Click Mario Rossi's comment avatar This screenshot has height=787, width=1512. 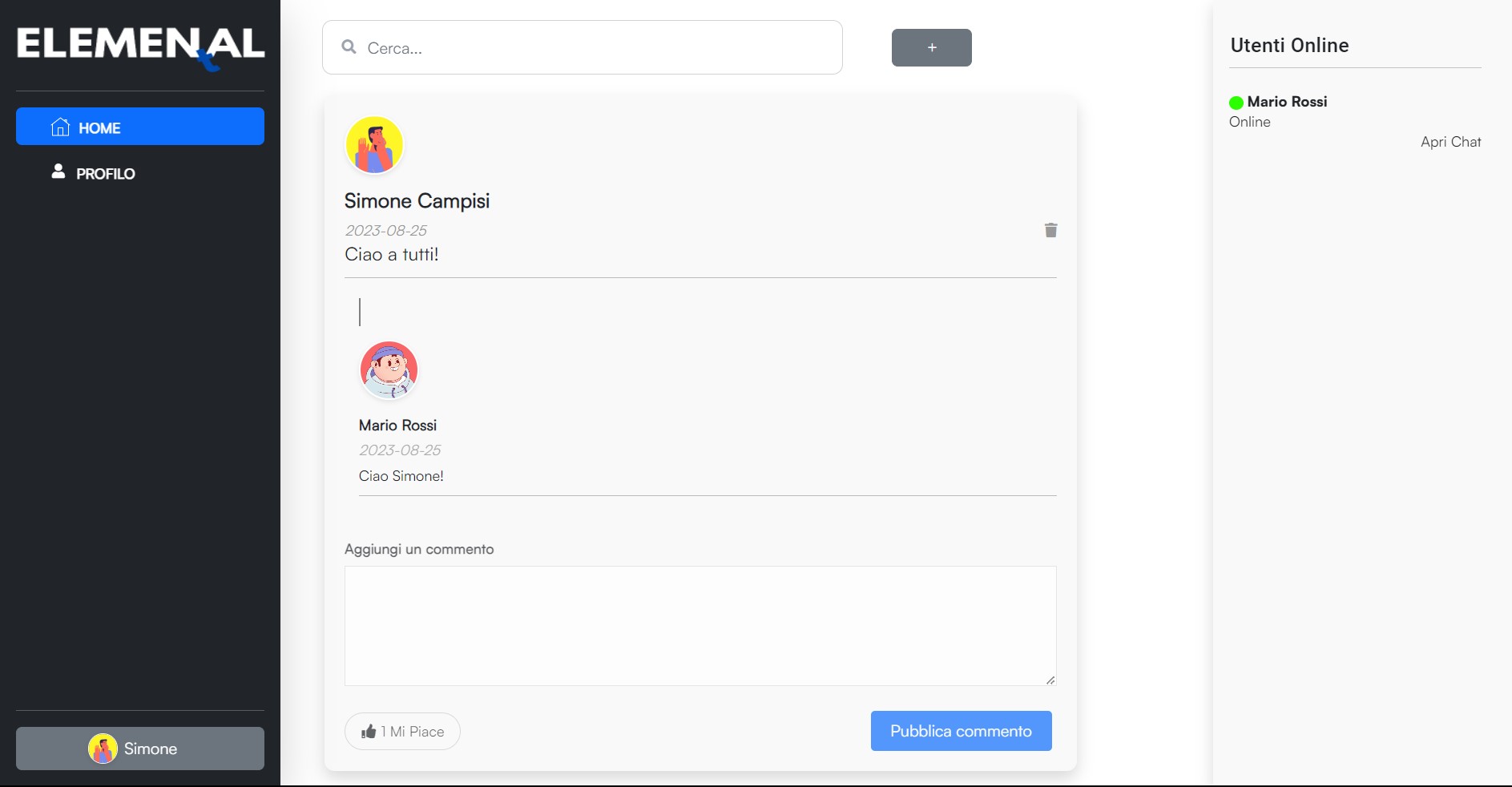pyautogui.click(x=389, y=369)
